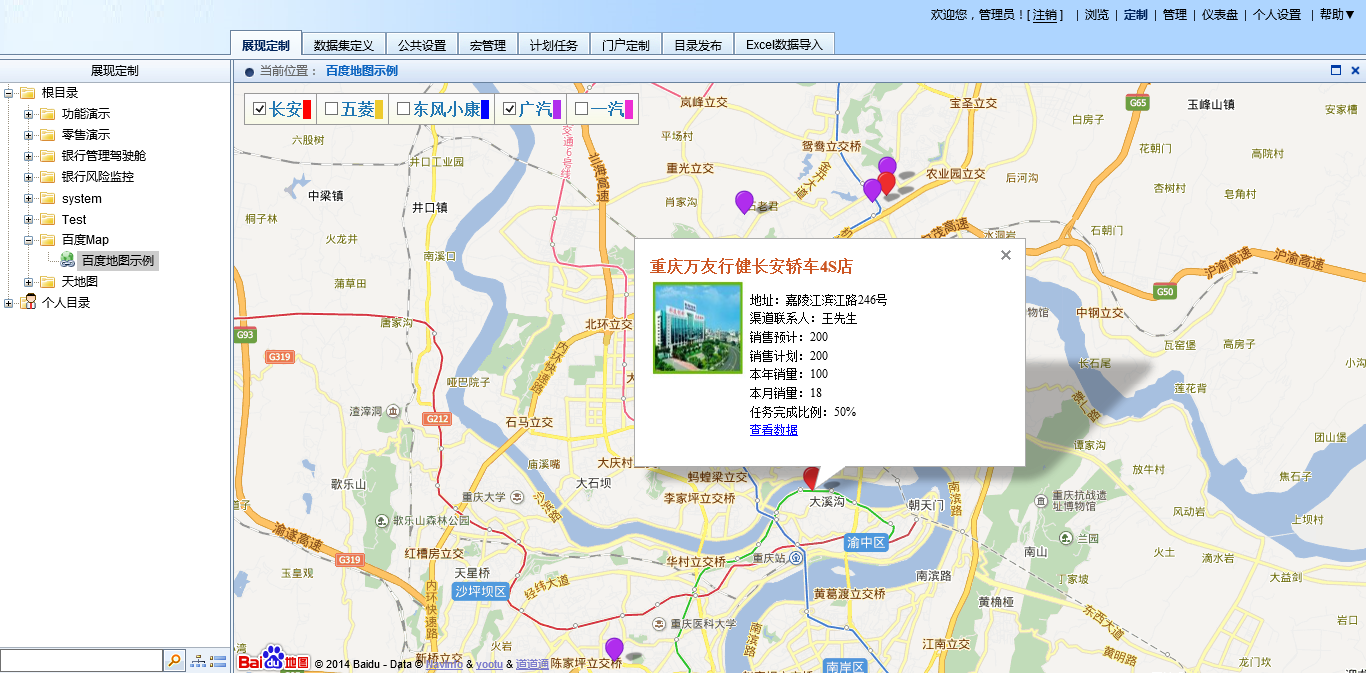Click the NavInfo attribution link
The height and width of the screenshot is (673, 1366).
tap(444, 664)
